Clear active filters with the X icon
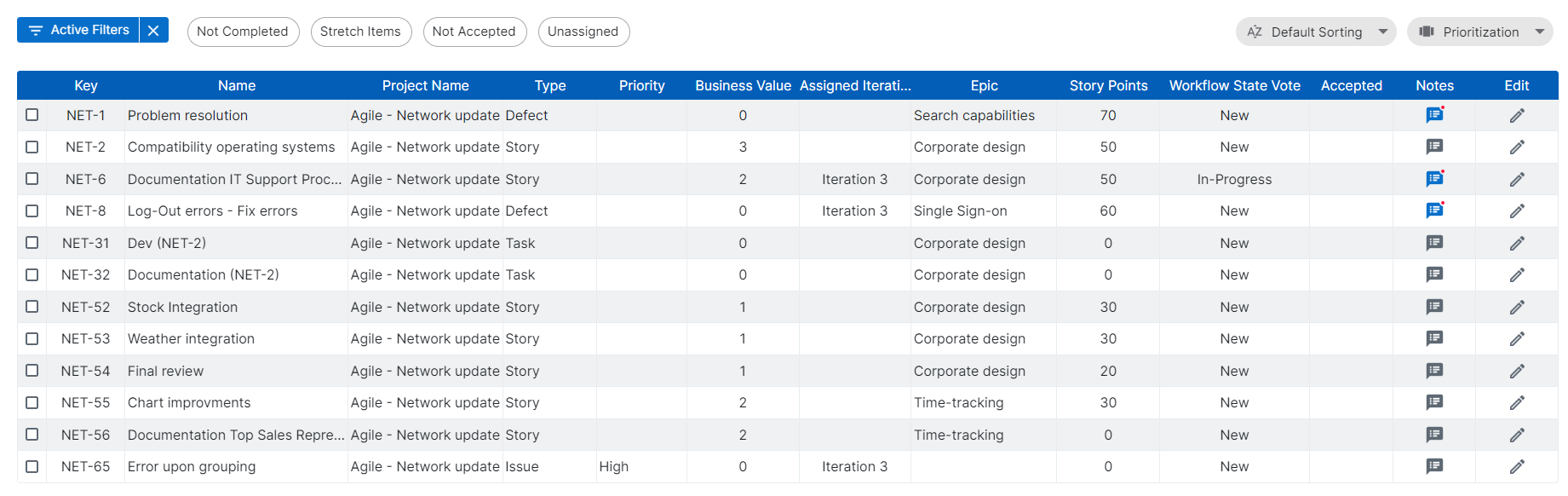 153,31
